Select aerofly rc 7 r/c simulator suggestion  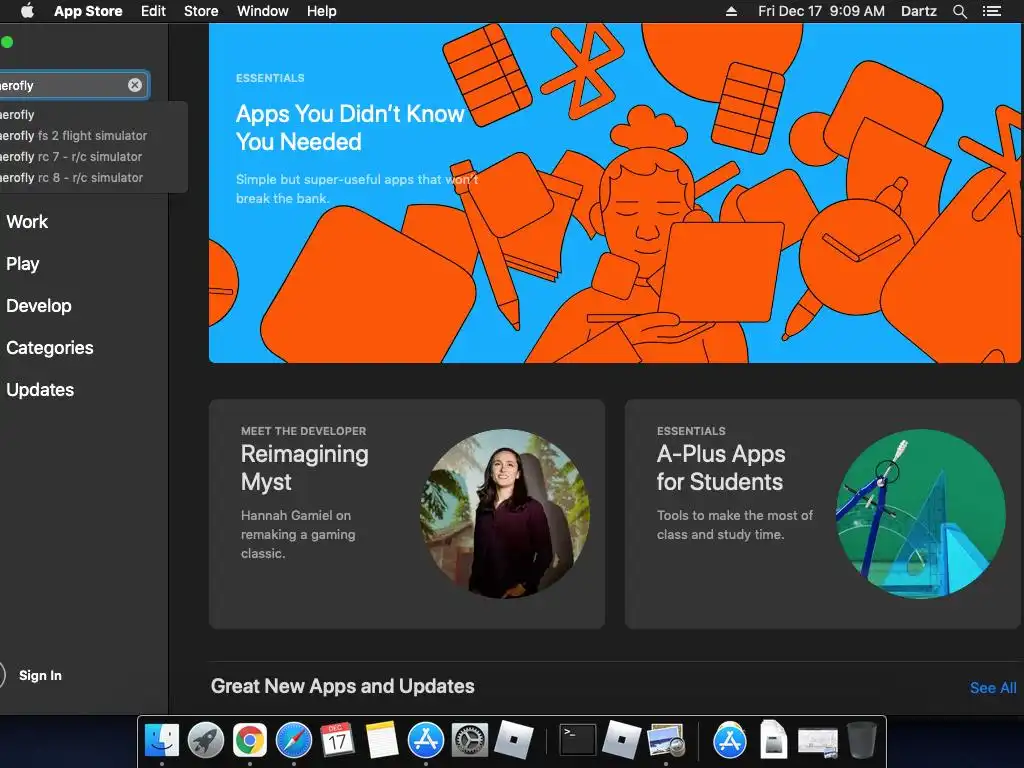[71, 157]
